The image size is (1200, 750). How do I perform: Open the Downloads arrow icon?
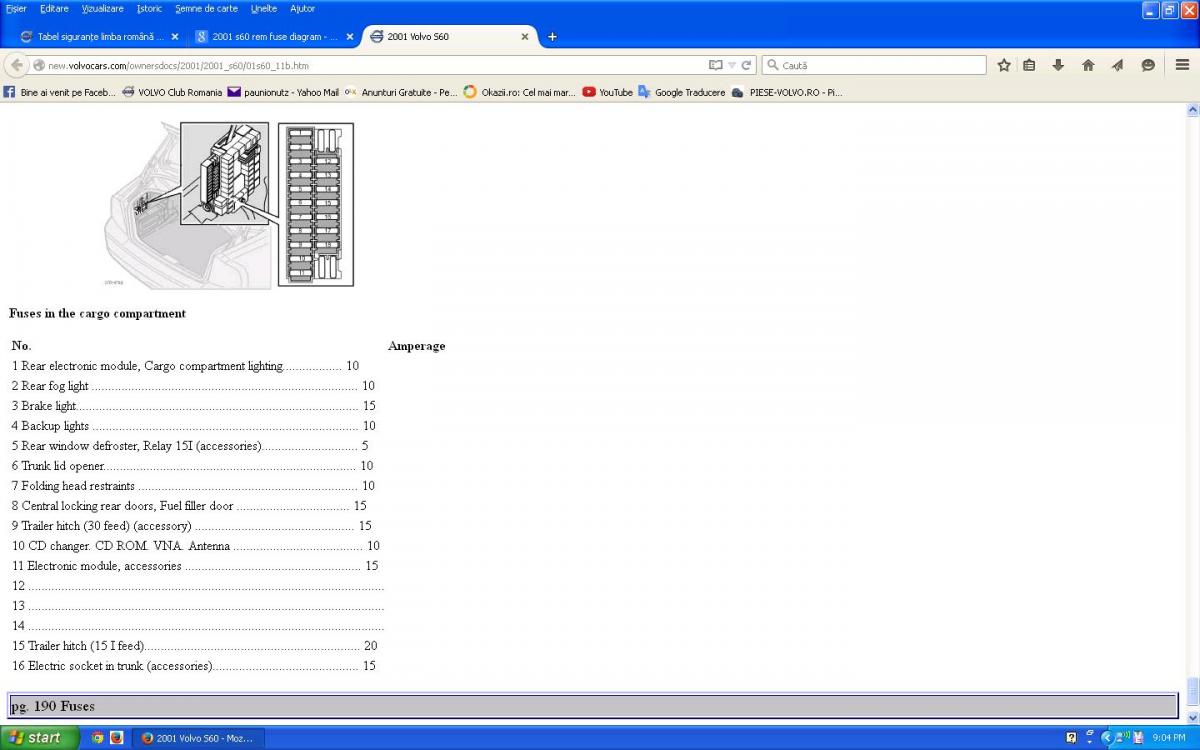(x=1058, y=65)
